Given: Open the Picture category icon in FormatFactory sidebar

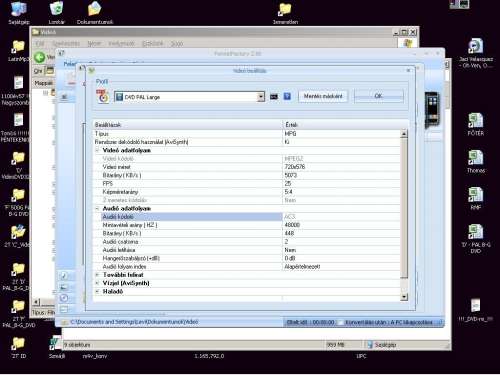Looking at the screenshot, I should (x=64, y=287).
